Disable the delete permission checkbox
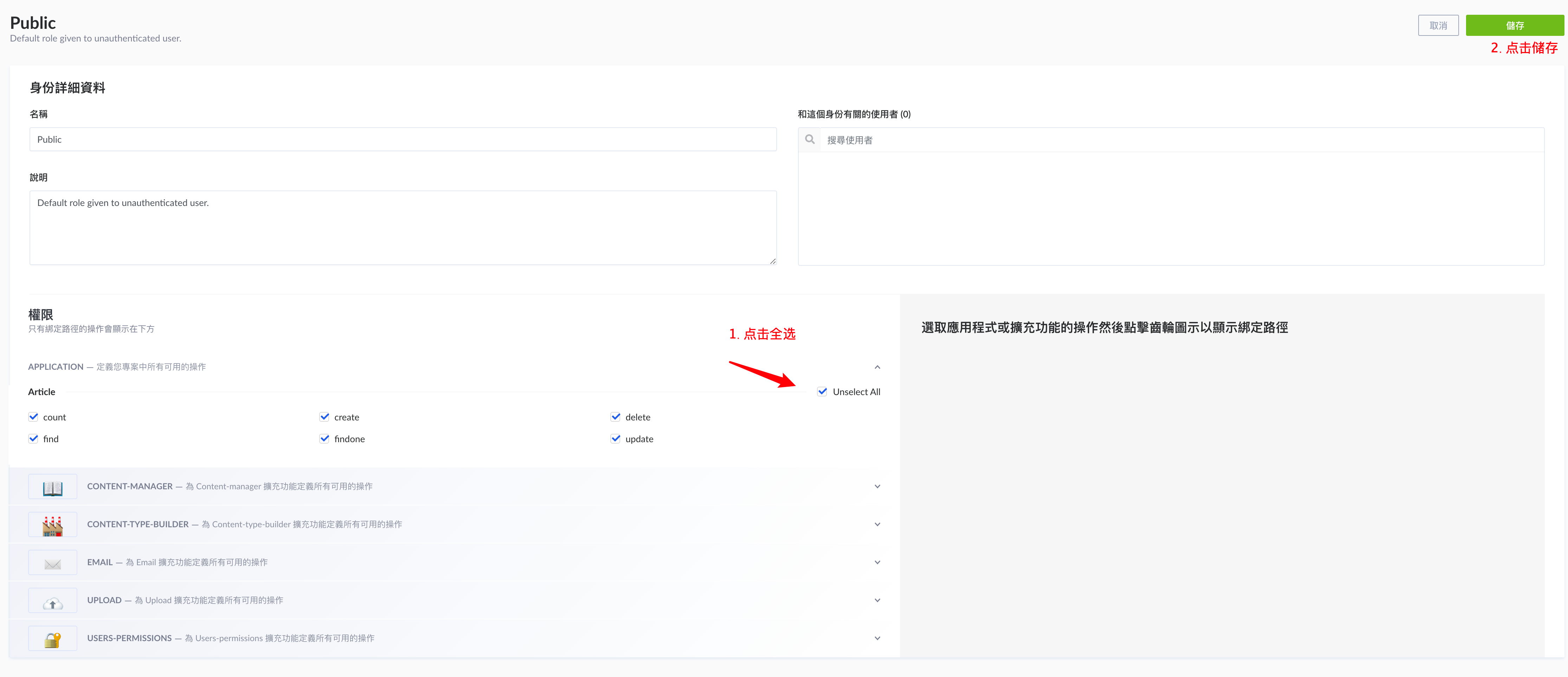1568x677 pixels. pos(615,417)
